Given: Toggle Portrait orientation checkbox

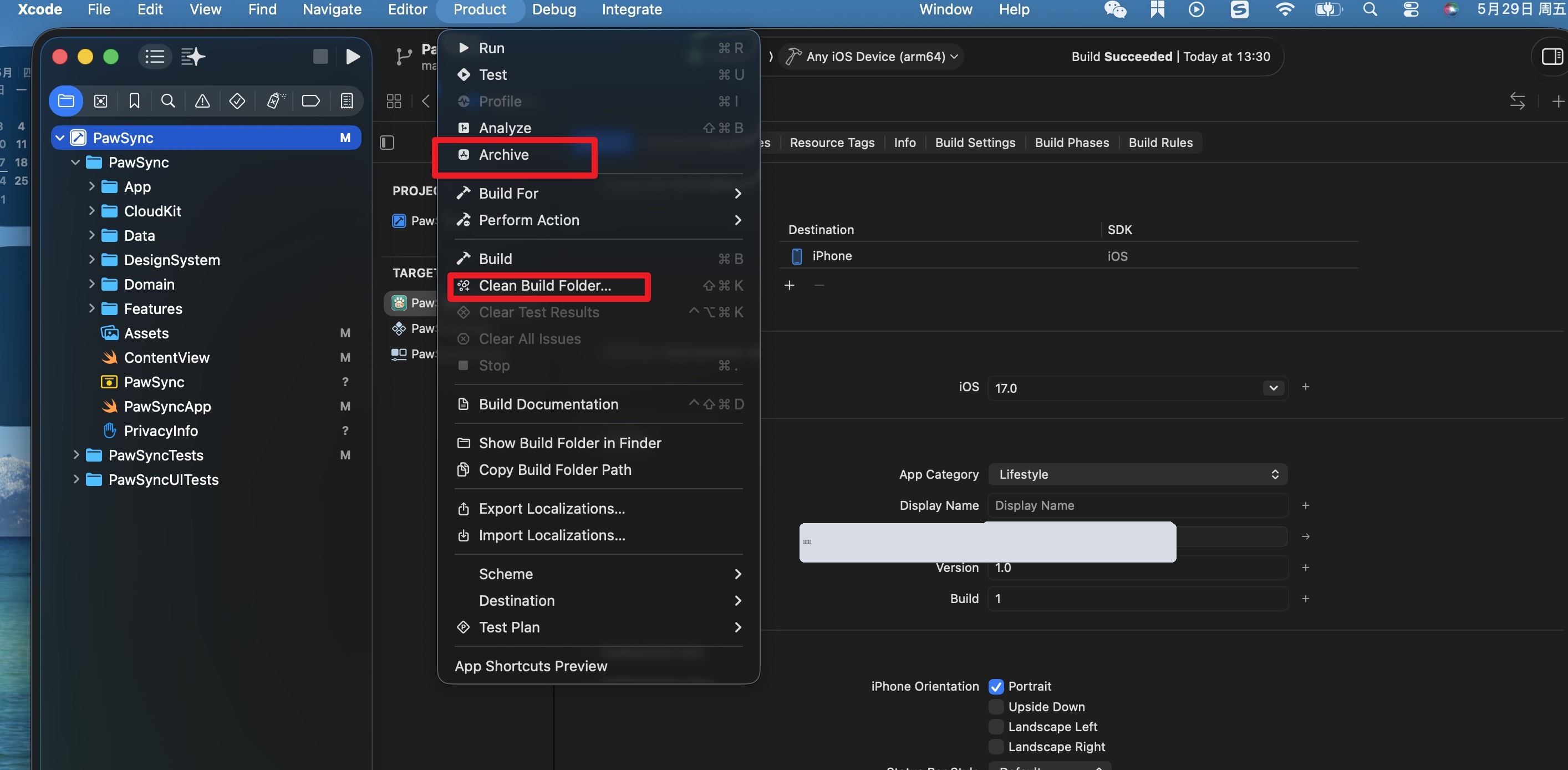Looking at the screenshot, I should point(996,687).
